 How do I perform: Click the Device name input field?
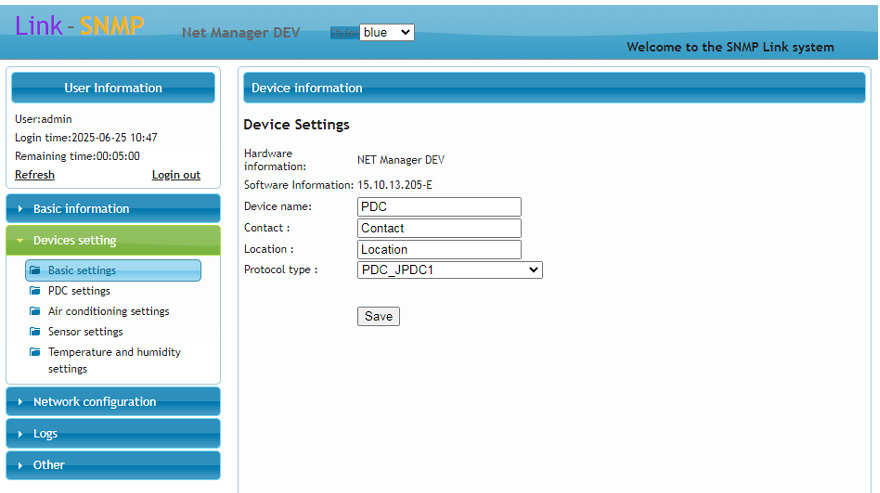[x=439, y=207]
